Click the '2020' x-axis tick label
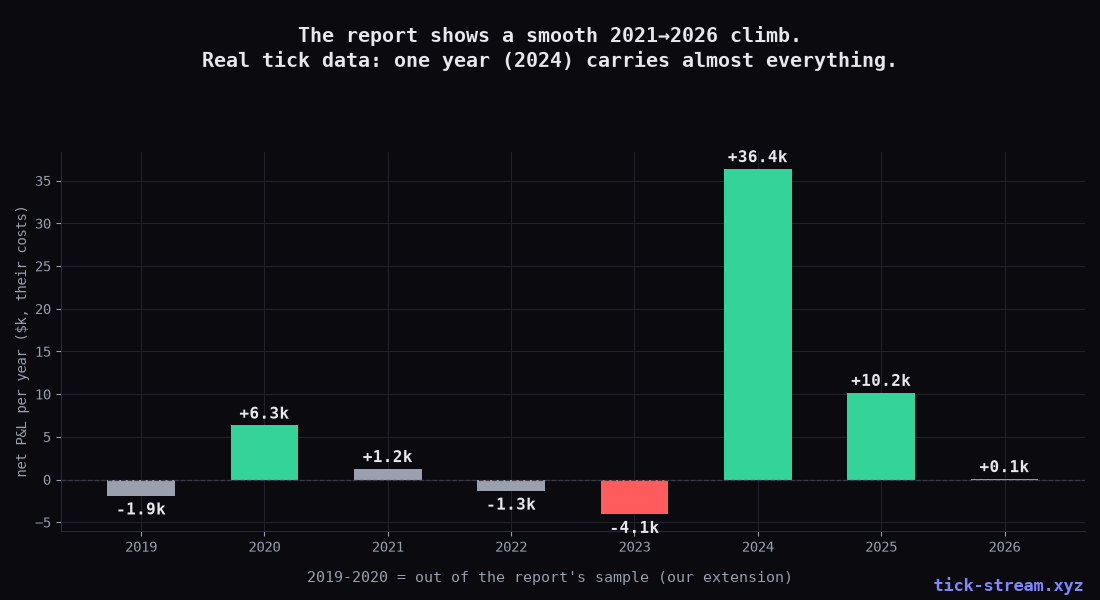The width and height of the screenshot is (1100, 600). click(x=264, y=547)
